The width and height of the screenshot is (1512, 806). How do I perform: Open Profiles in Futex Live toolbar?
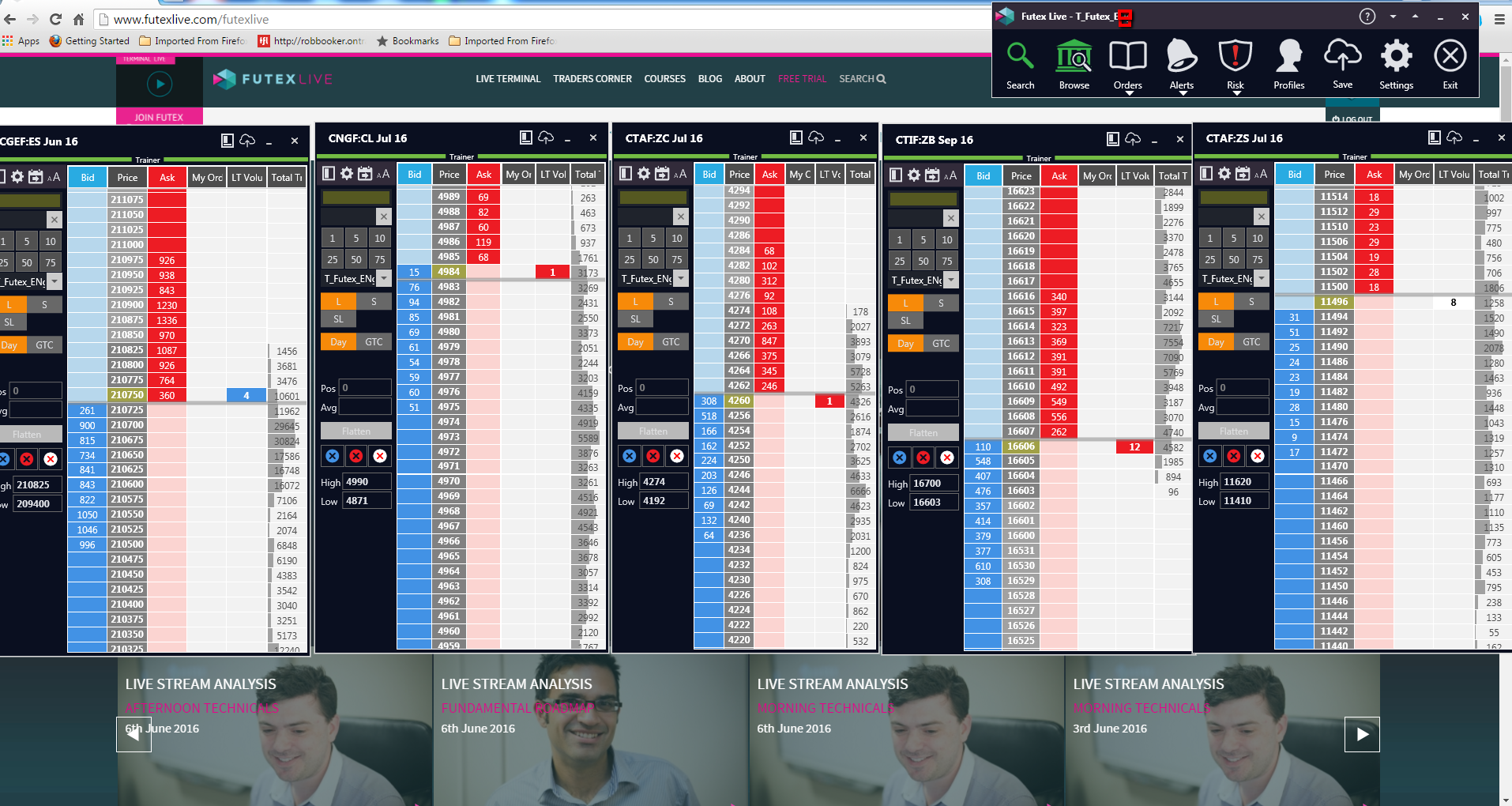(x=1289, y=65)
